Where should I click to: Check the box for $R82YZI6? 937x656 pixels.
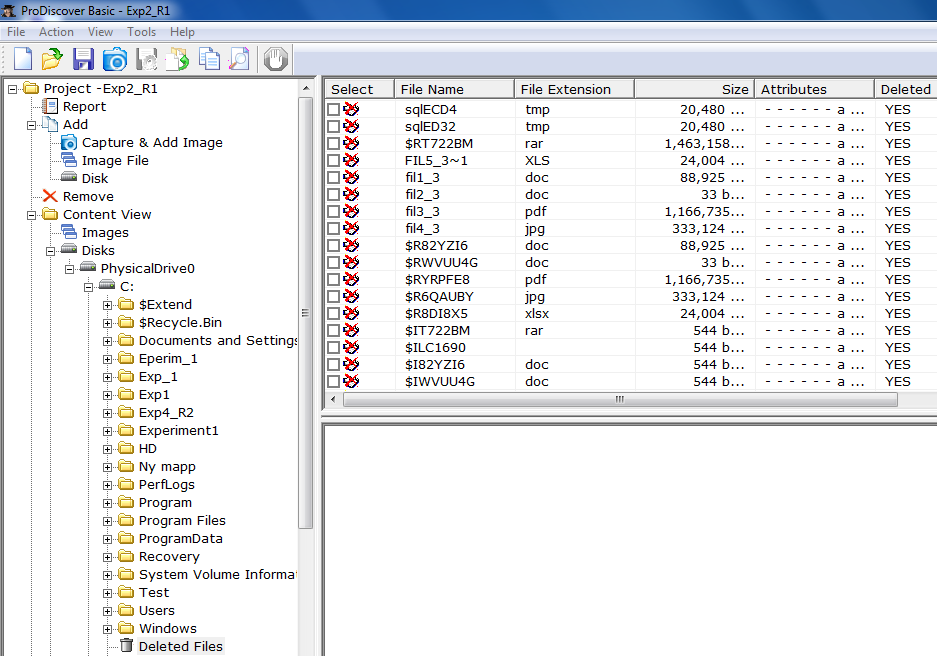tap(333, 246)
